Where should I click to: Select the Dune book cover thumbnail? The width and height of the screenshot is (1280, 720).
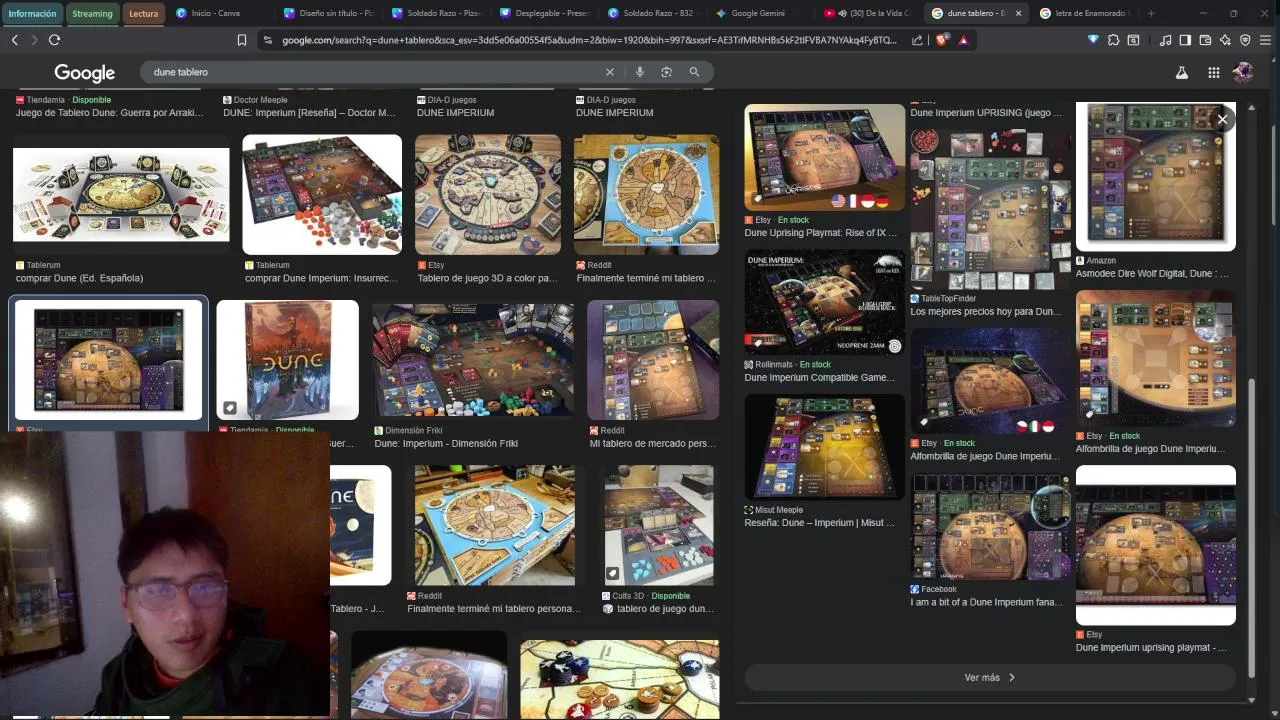click(287, 359)
